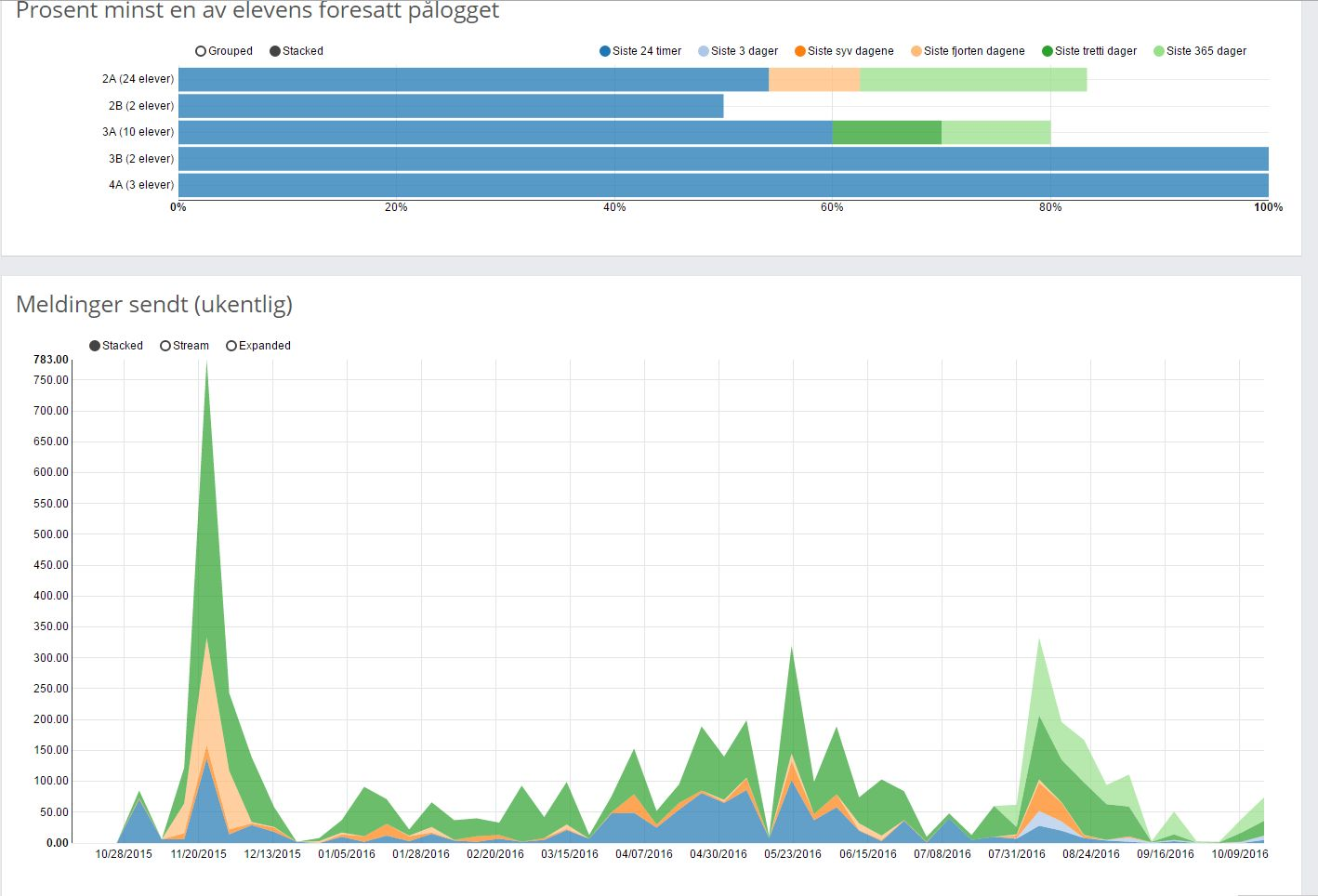
Task: Click the Prosent minst en av elevens foresatt heading
Action: pyautogui.click(x=257, y=11)
